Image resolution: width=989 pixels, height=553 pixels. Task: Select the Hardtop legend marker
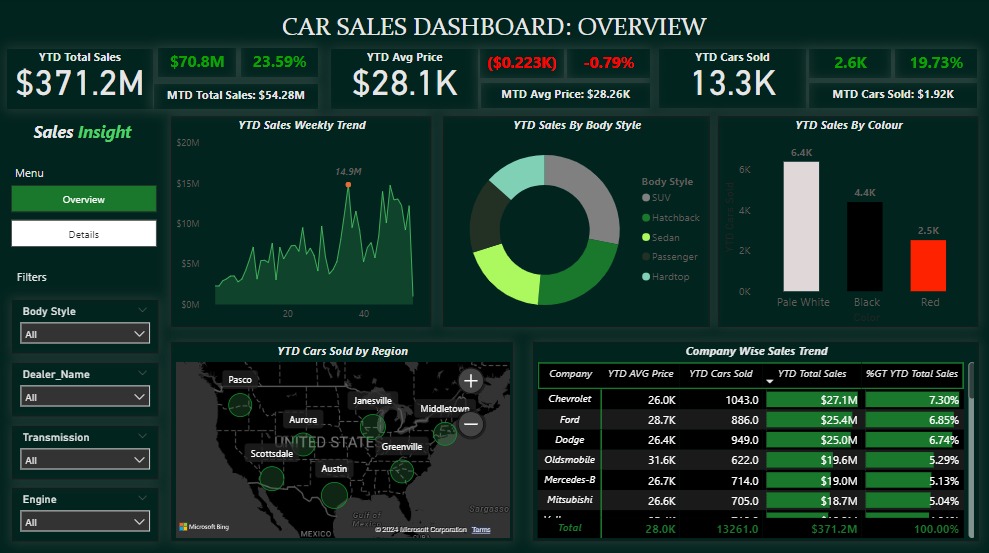pyautogui.click(x=646, y=276)
